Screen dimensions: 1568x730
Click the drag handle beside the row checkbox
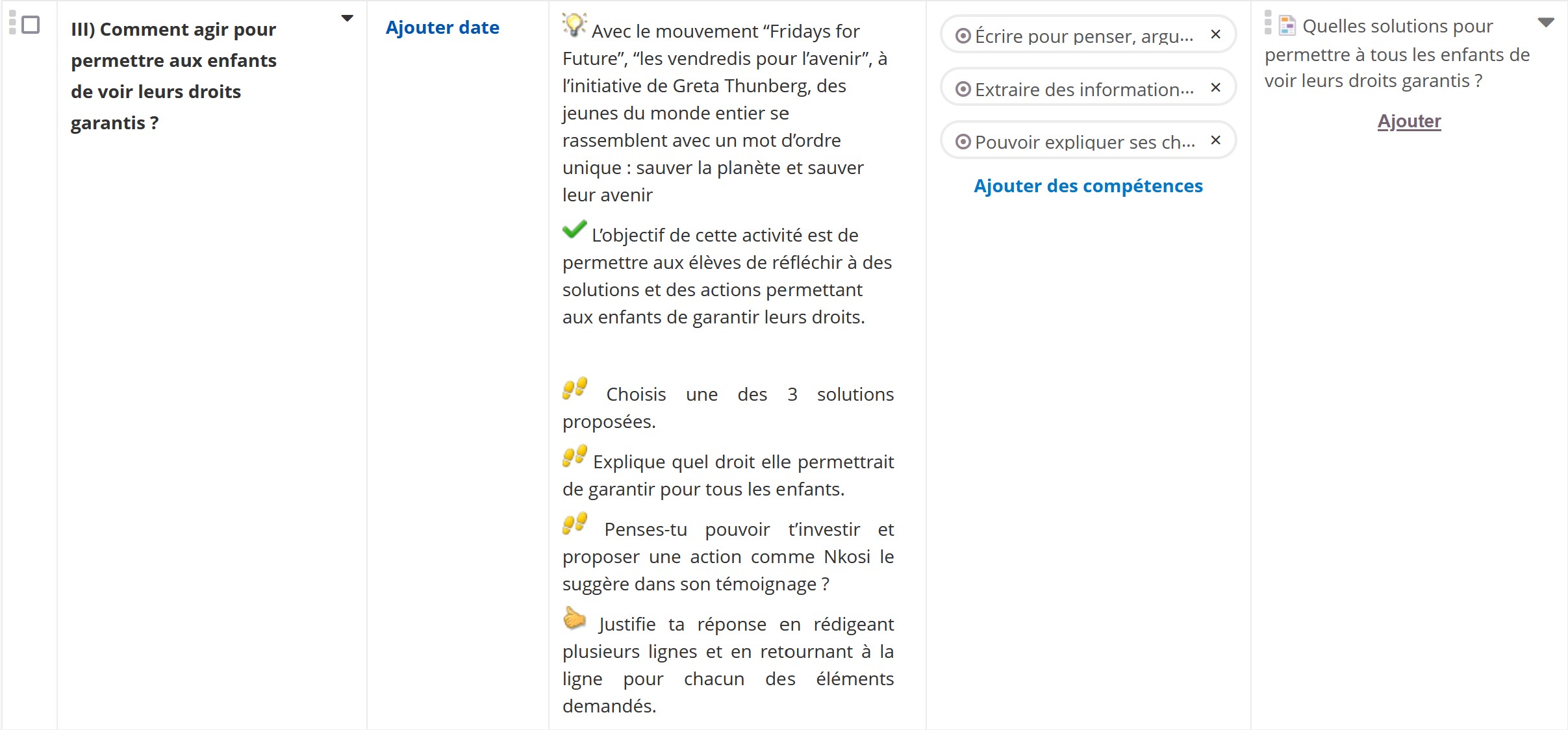pyautogui.click(x=12, y=23)
